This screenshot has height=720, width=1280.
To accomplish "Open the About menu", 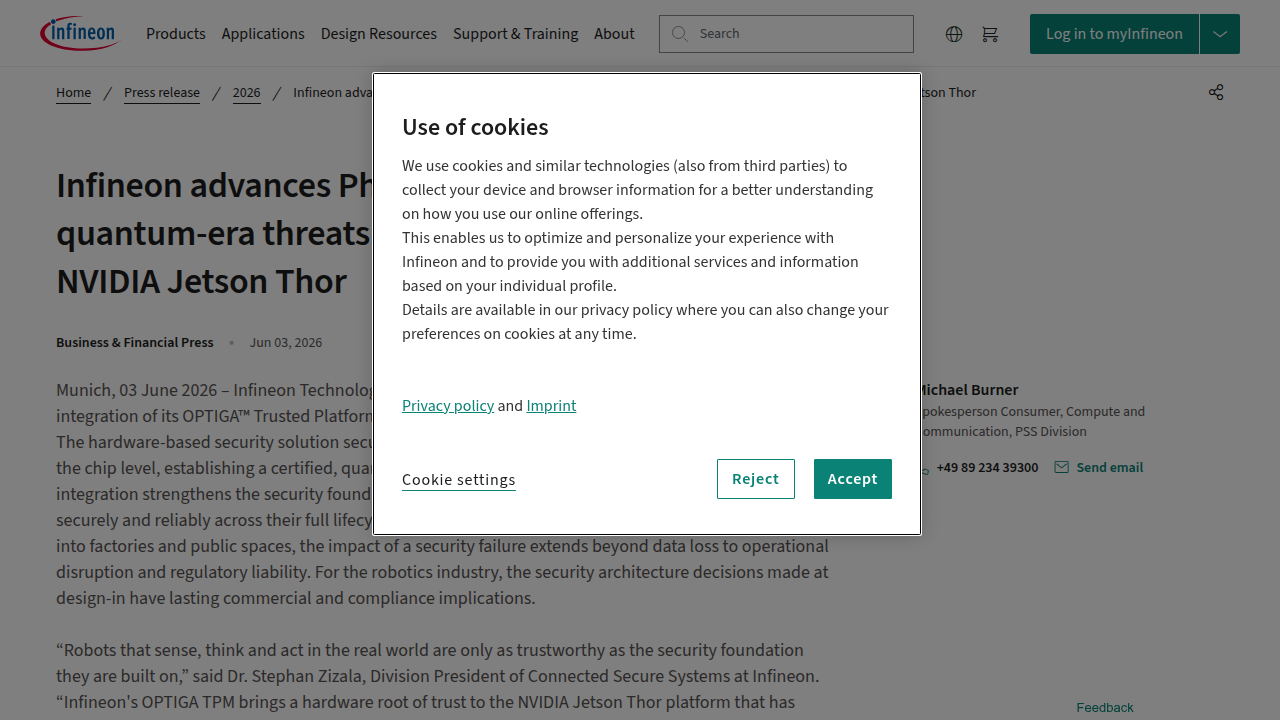I will pos(614,34).
